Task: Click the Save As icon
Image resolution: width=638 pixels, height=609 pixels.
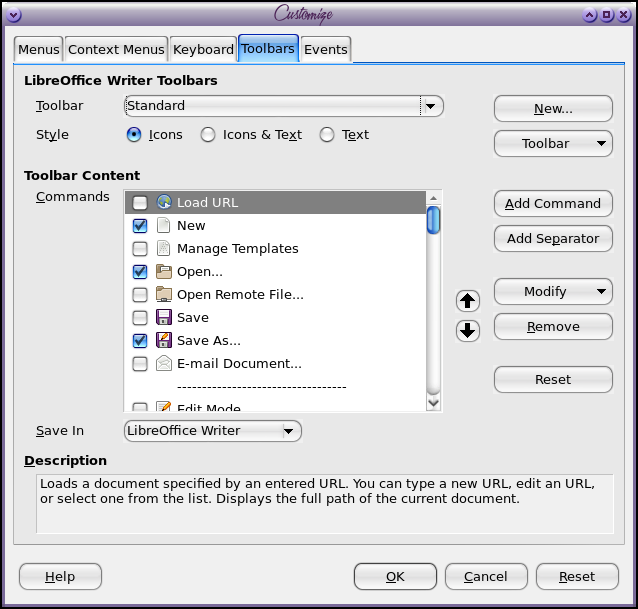Action: [x=164, y=340]
